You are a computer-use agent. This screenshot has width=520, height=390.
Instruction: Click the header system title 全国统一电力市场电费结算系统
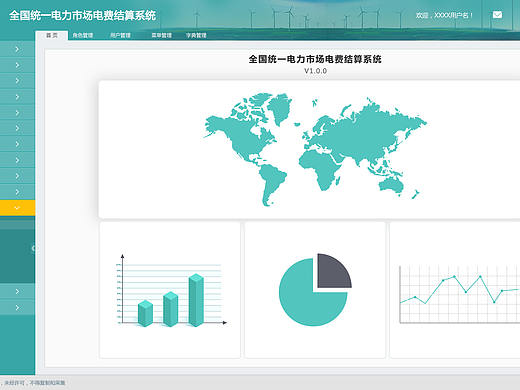pyautogui.click(x=82, y=15)
